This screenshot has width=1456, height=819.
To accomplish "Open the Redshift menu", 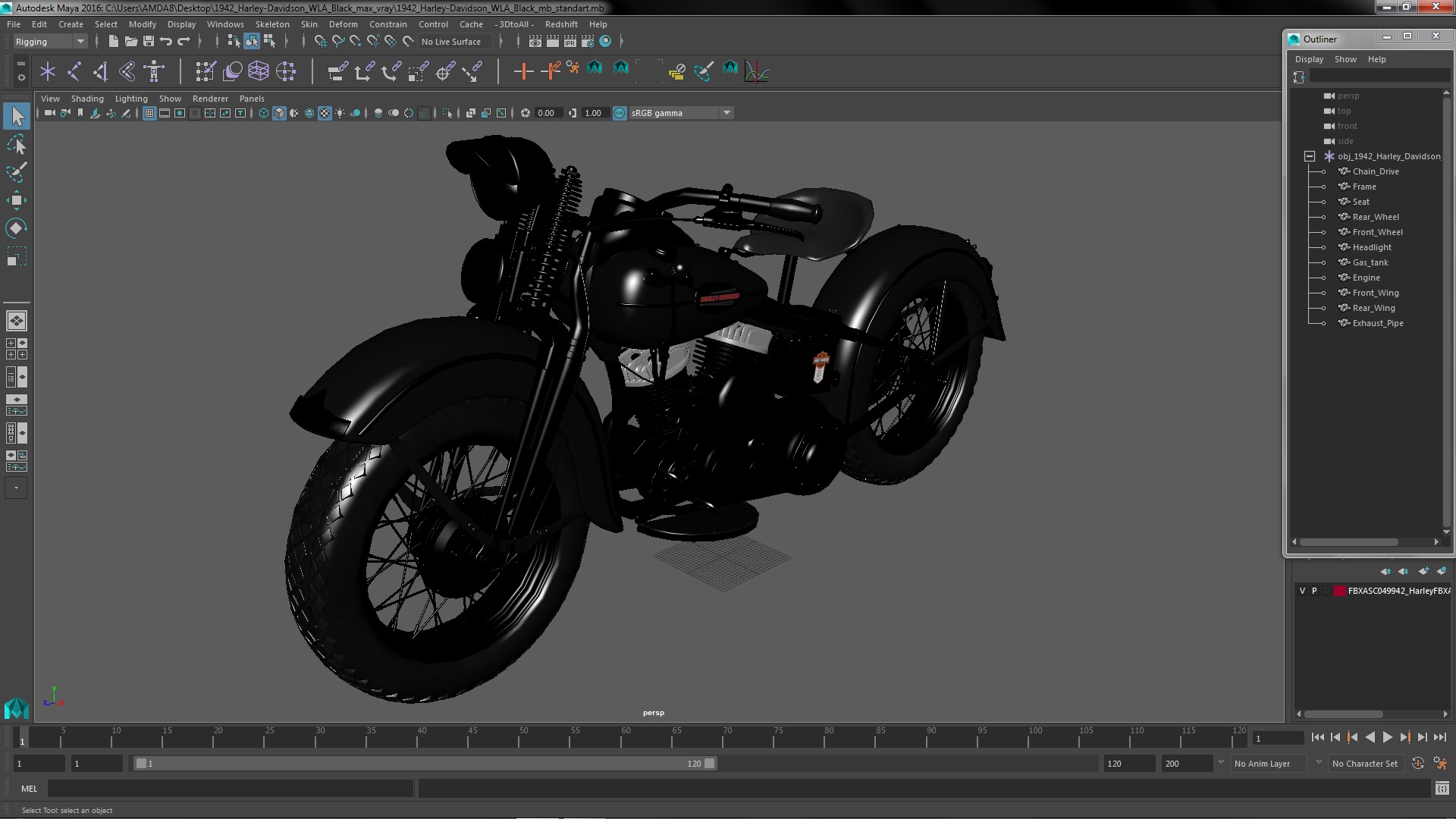I will click(x=561, y=24).
